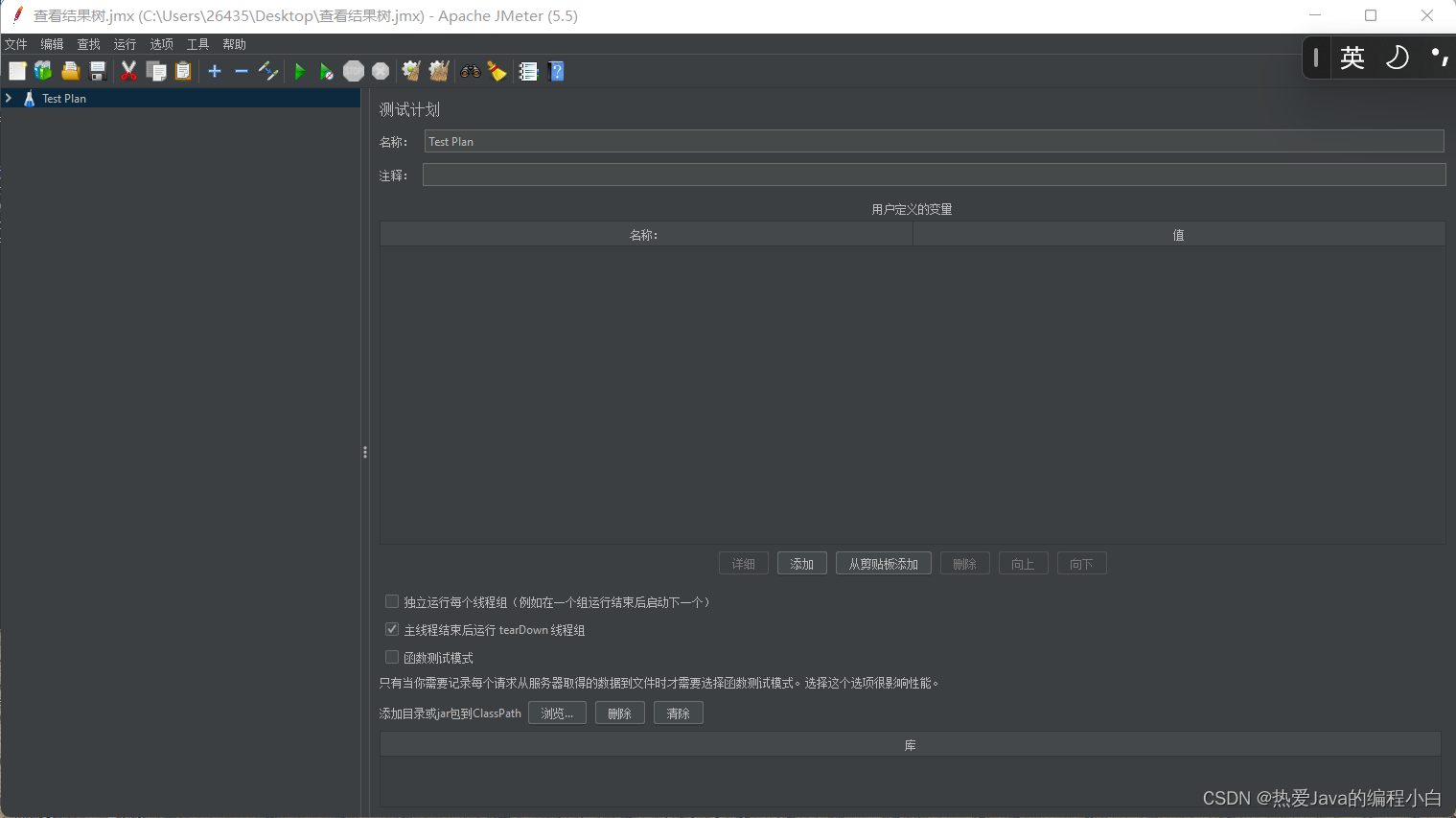Click the New test plan icon
1456x818 pixels.
click(x=17, y=71)
